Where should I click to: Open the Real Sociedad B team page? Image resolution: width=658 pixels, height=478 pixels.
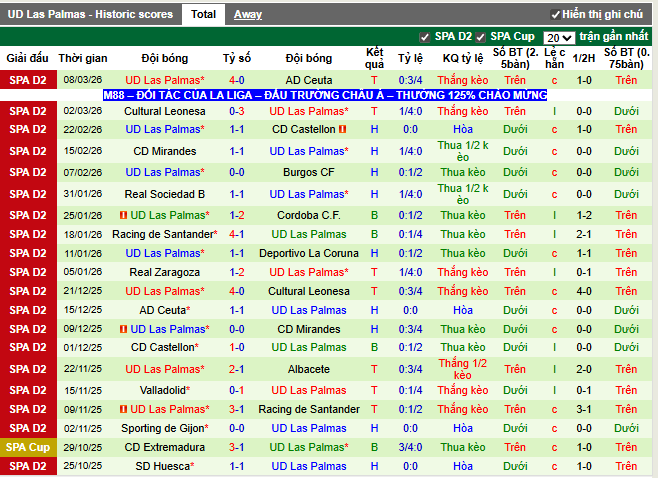[x=165, y=194]
